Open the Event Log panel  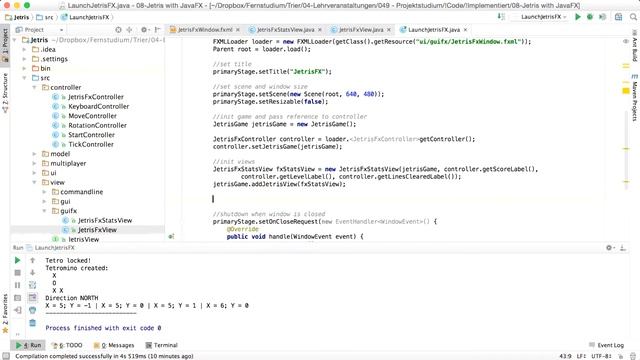click(x=607, y=345)
